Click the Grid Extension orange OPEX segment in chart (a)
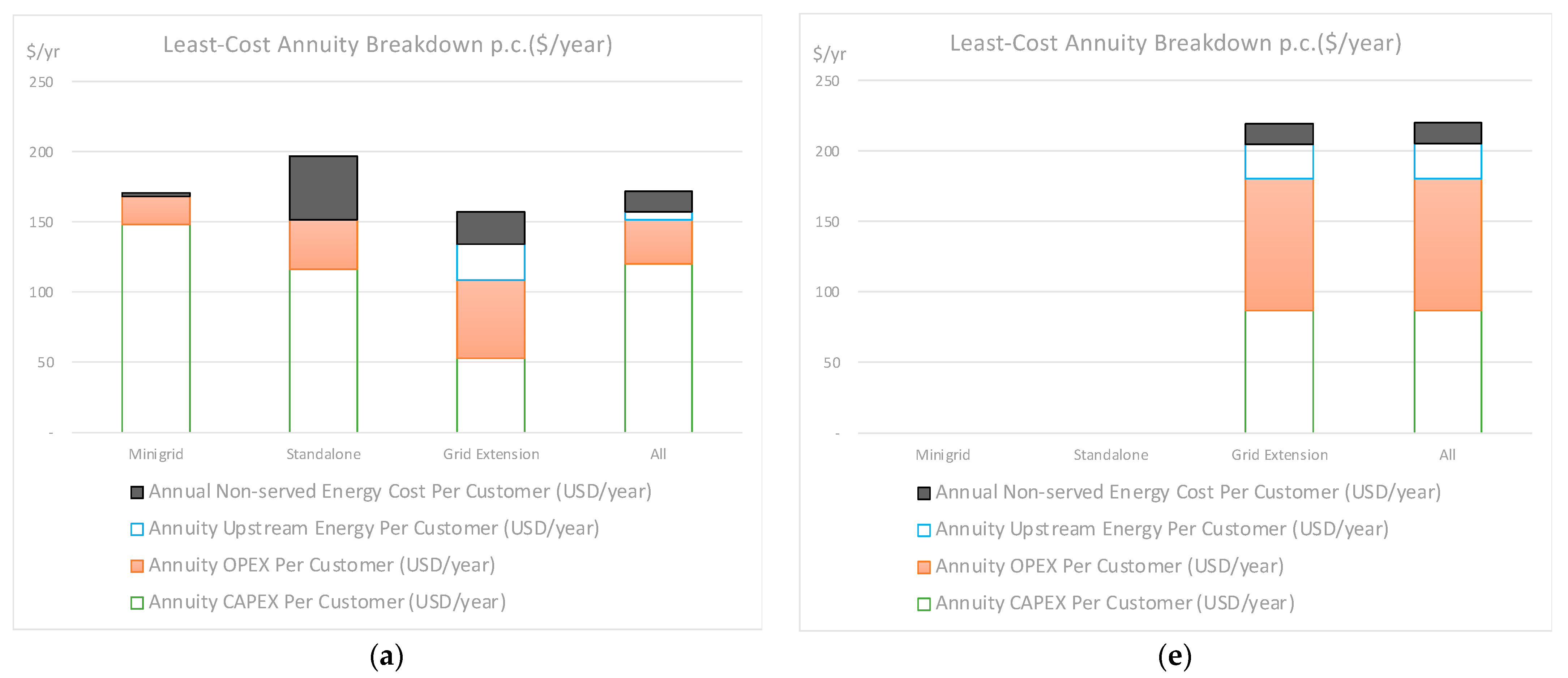The image size is (1568, 678). pyautogui.click(x=490, y=319)
